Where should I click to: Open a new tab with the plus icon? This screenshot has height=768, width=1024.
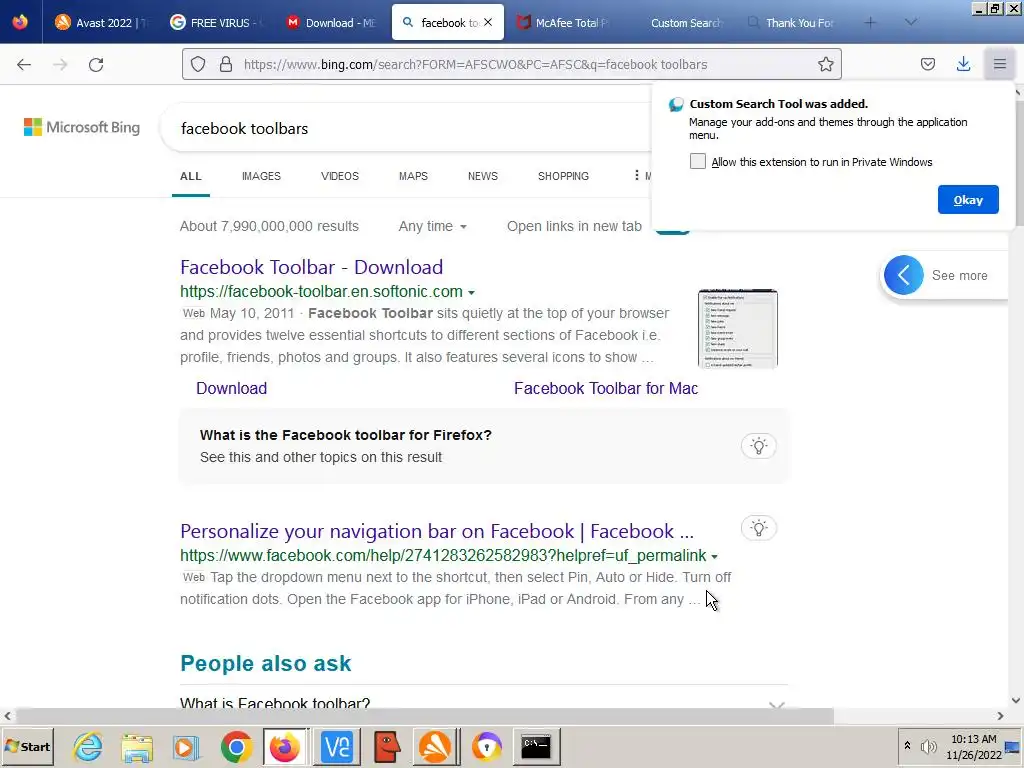pyautogui.click(x=870, y=23)
